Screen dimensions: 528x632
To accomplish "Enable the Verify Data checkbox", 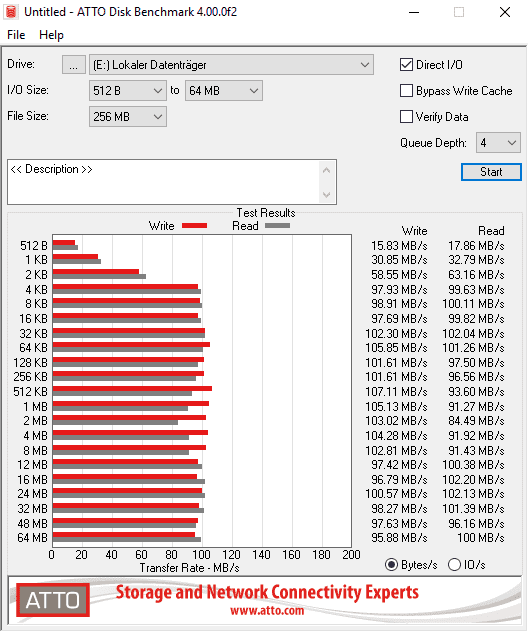I will click(x=406, y=117).
